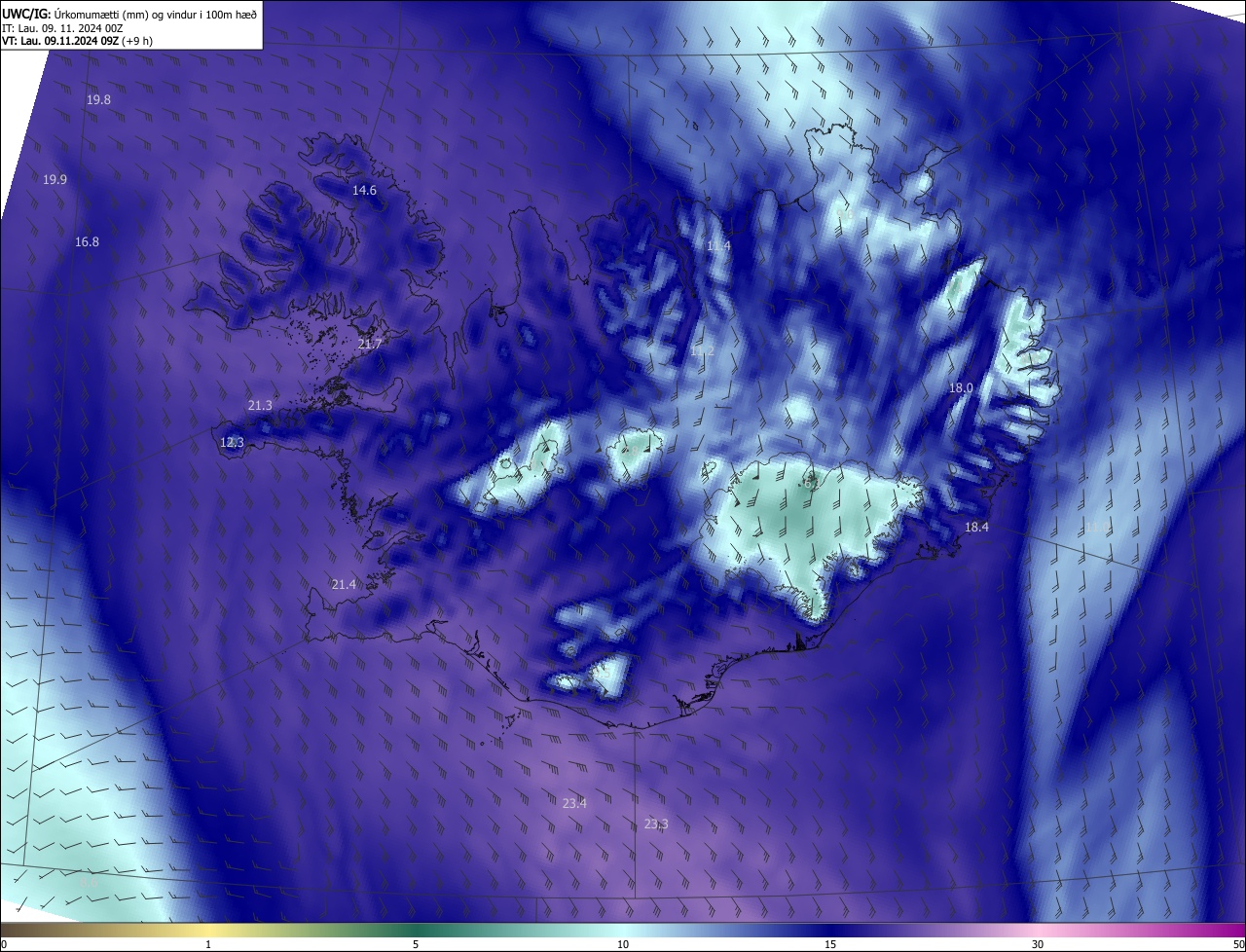Click the 14.6 value over the Westfjords

point(364,191)
